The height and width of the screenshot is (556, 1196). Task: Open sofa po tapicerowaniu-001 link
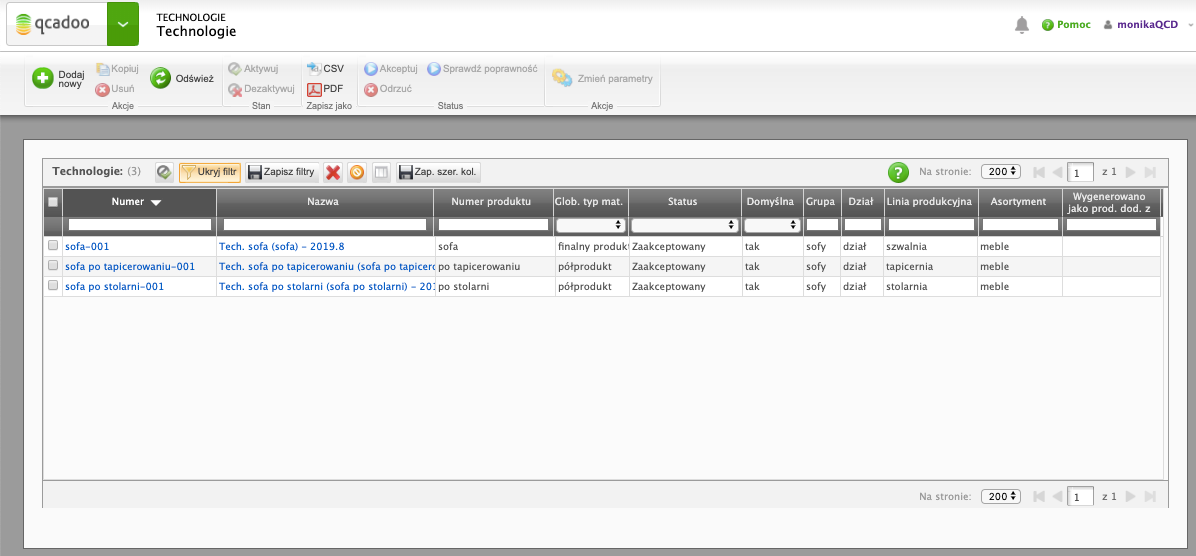(x=130, y=266)
